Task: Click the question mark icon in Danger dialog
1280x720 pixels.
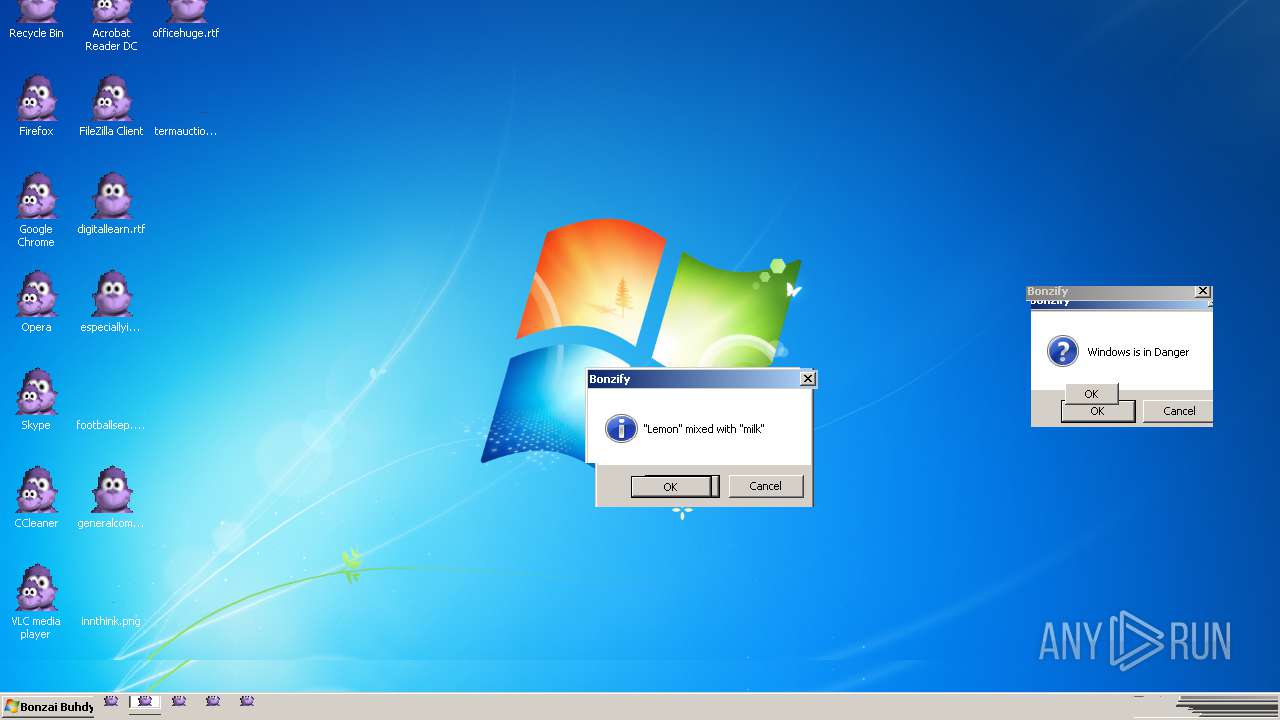Action: [1062, 351]
